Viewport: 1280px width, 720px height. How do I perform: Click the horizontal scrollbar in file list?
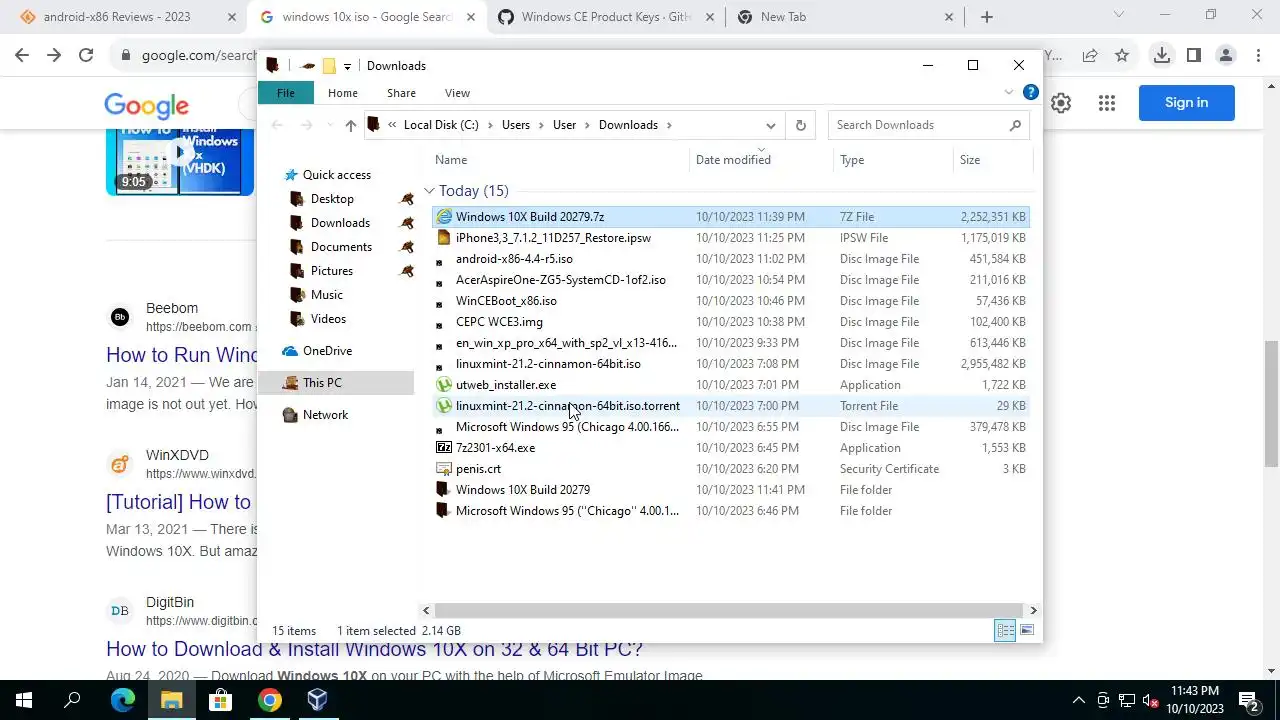(729, 610)
